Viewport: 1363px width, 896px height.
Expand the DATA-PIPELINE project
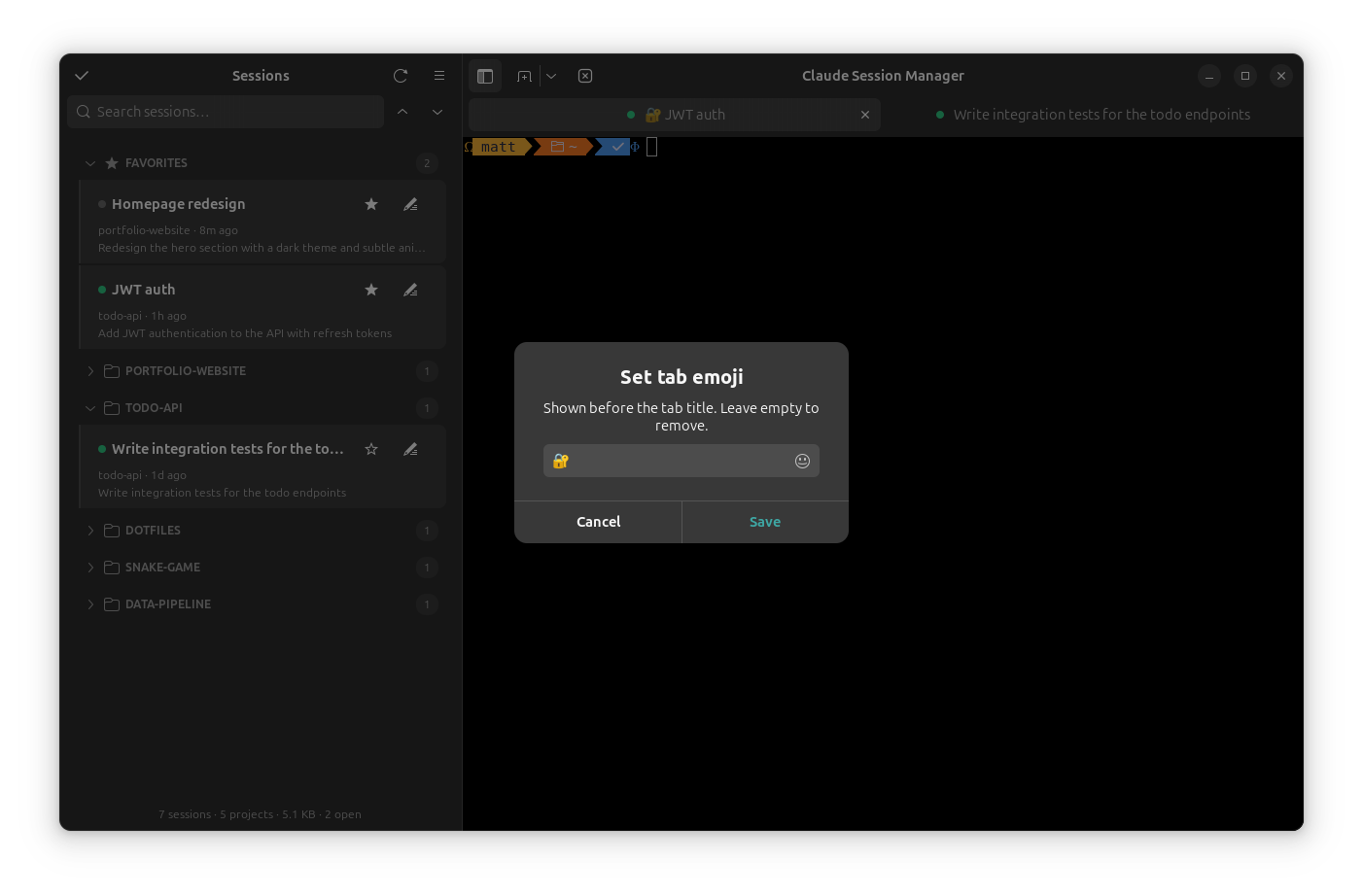pyautogui.click(x=90, y=604)
